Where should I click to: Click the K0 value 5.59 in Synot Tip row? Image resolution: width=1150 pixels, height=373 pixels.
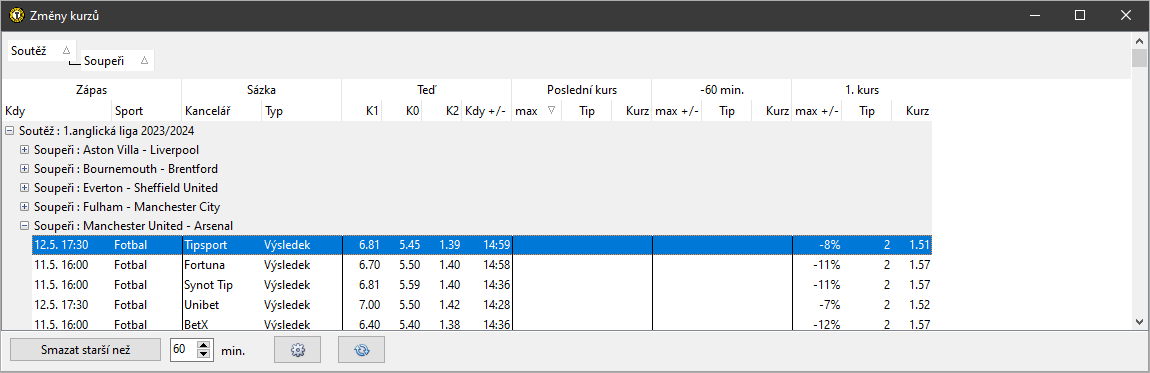click(x=409, y=284)
